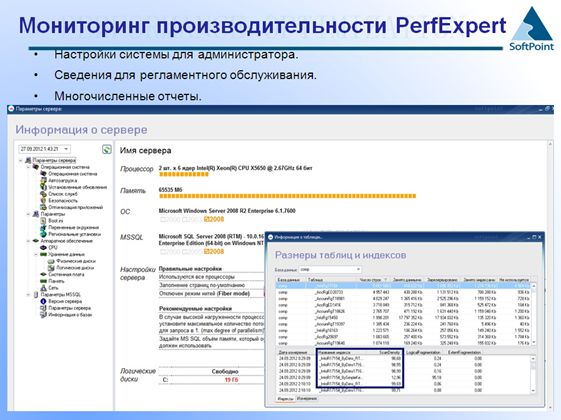Sort by the ScanDensity column header
561x420 pixels.
[390, 352]
